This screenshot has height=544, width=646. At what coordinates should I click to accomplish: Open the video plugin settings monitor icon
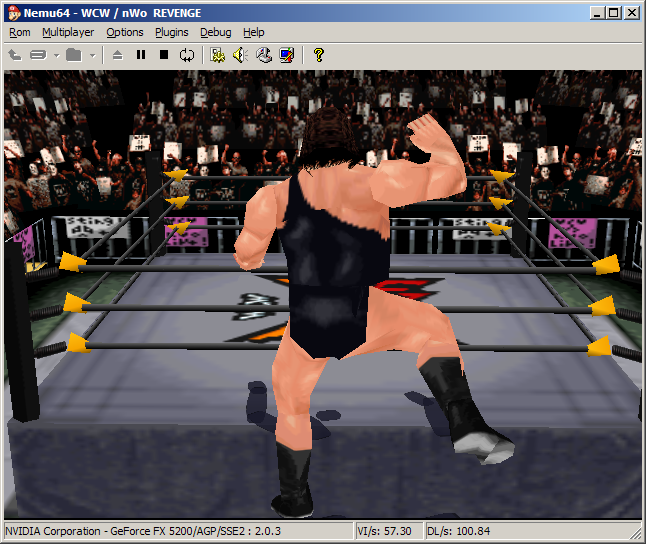tap(287, 55)
